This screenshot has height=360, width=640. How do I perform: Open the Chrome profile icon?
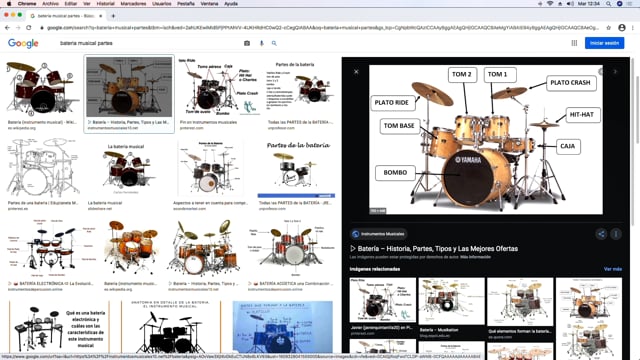pyautogui.click(x=622, y=28)
